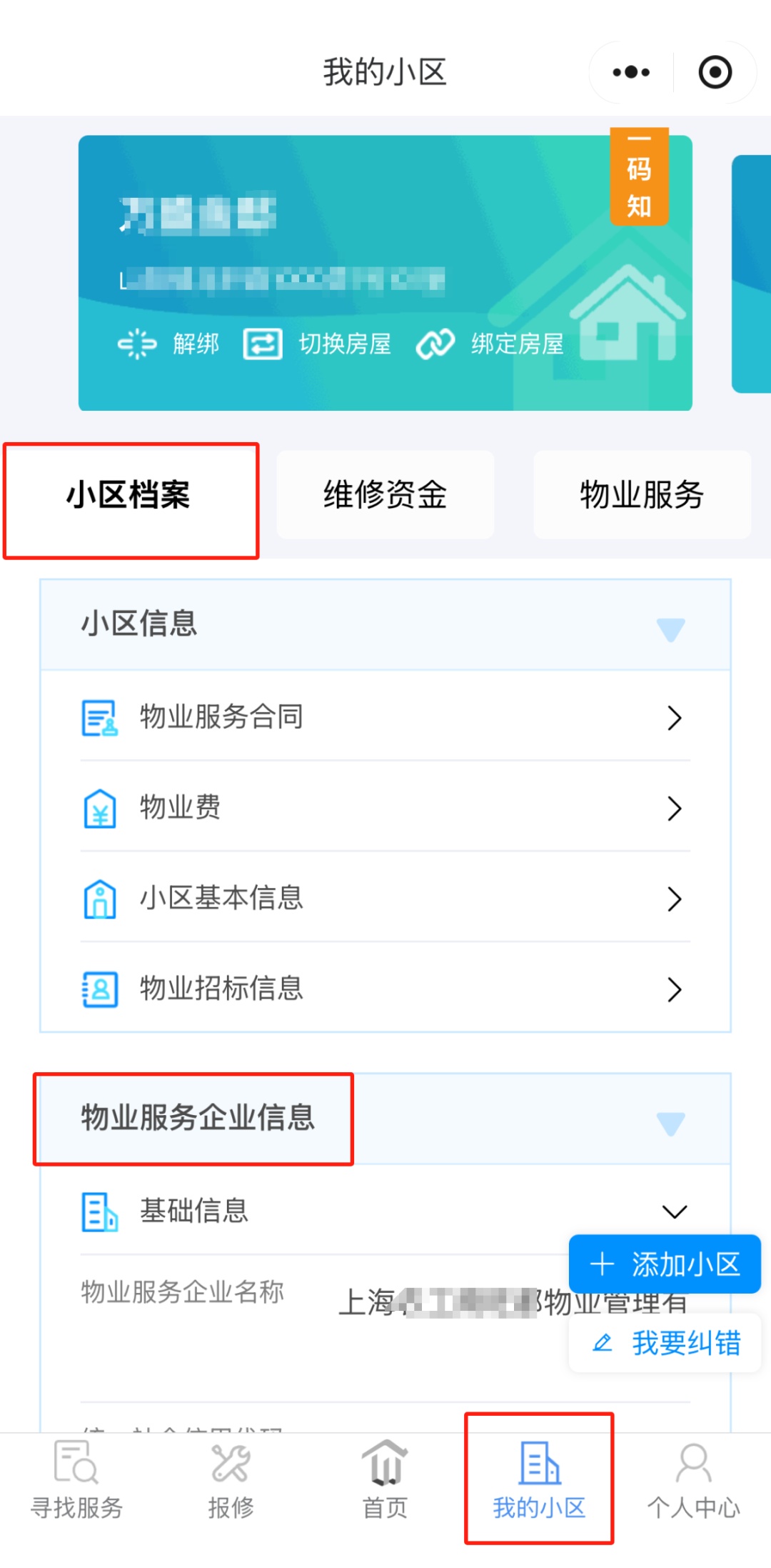Tap the 解绑 unbind icon
The height and width of the screenshot is (1568, 771).
136,344
